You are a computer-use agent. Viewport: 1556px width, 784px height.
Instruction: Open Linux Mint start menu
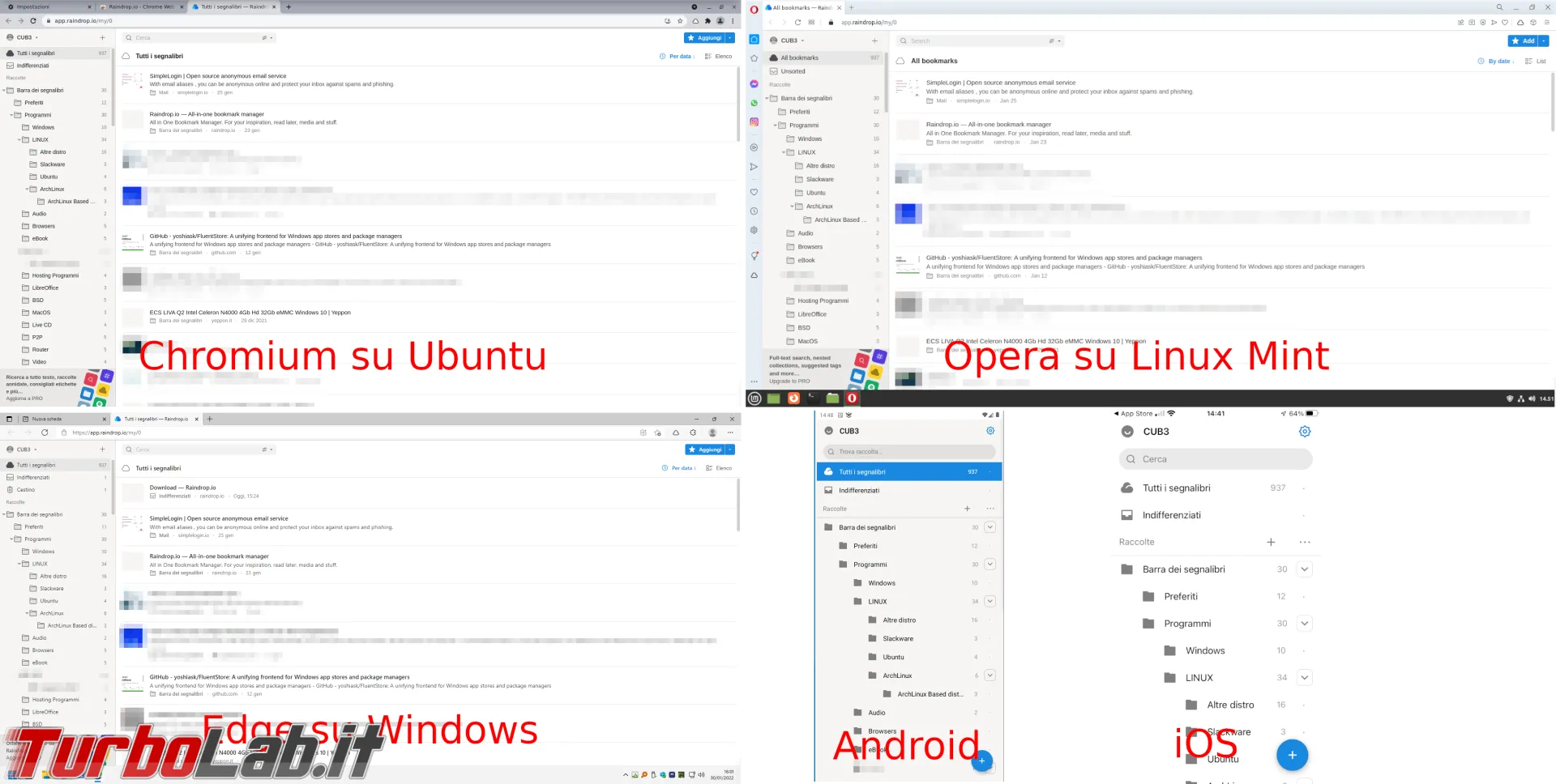(x=754, y=398)
